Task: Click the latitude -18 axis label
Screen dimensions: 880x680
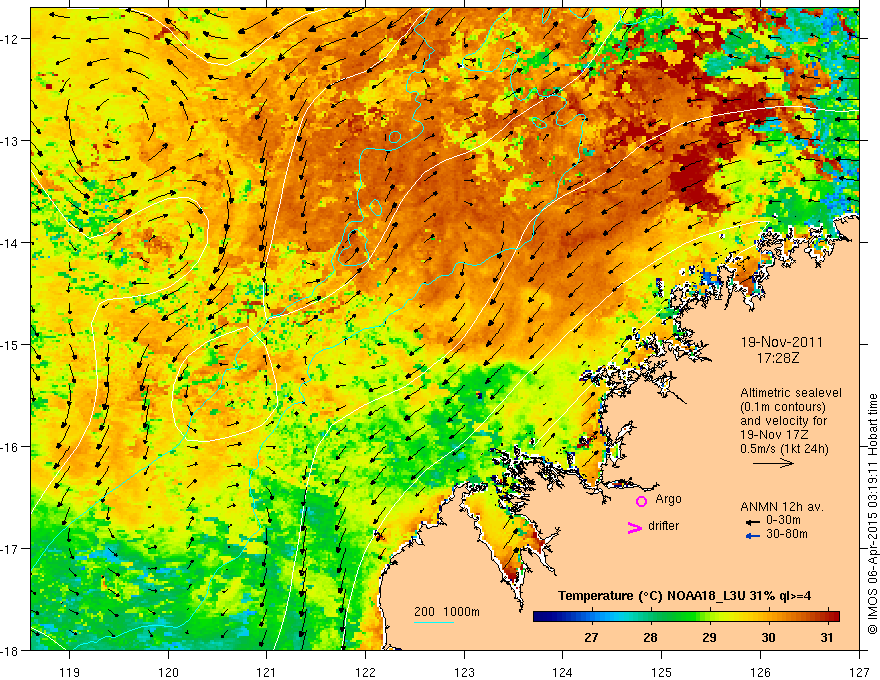Action: [x=11, y=650]
